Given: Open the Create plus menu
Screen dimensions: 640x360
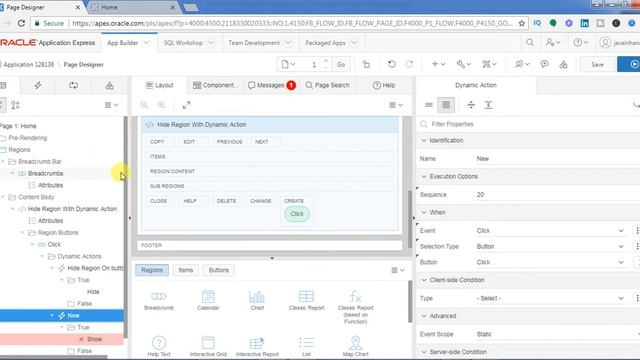Looking at the screenshot, I should (438, 64).
